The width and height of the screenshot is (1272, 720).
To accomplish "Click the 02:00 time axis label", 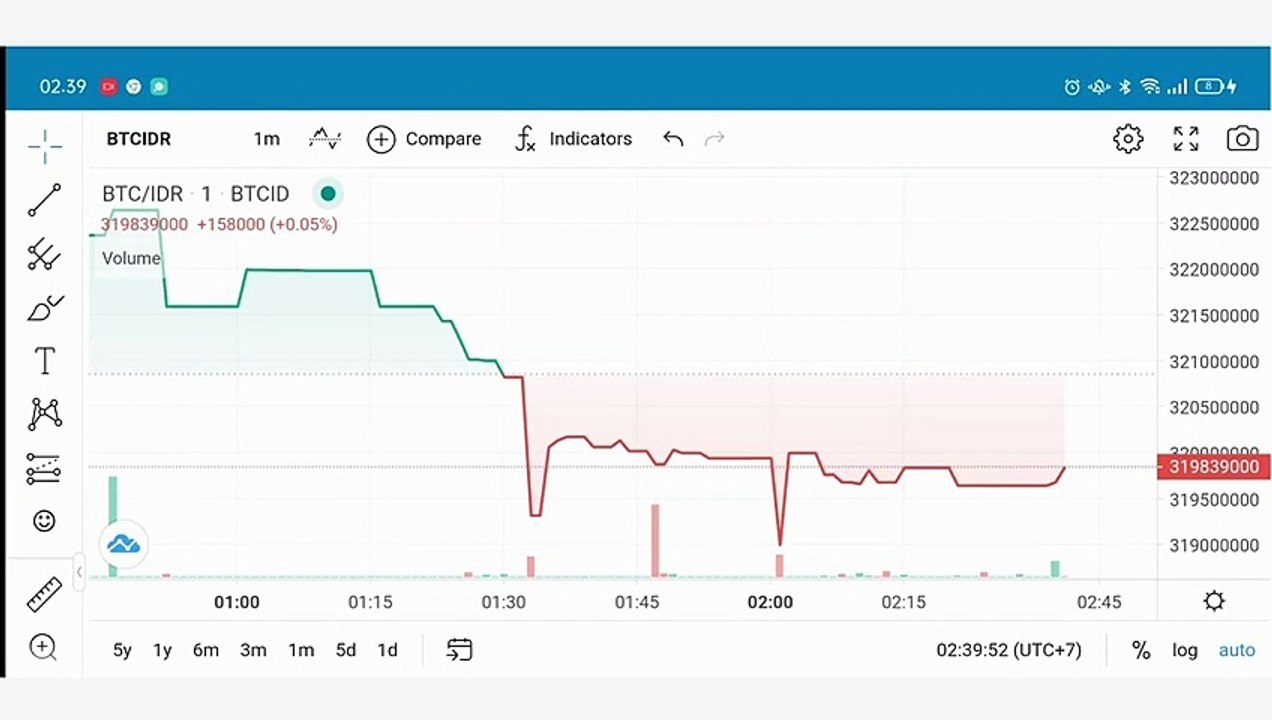I will 770,602.
